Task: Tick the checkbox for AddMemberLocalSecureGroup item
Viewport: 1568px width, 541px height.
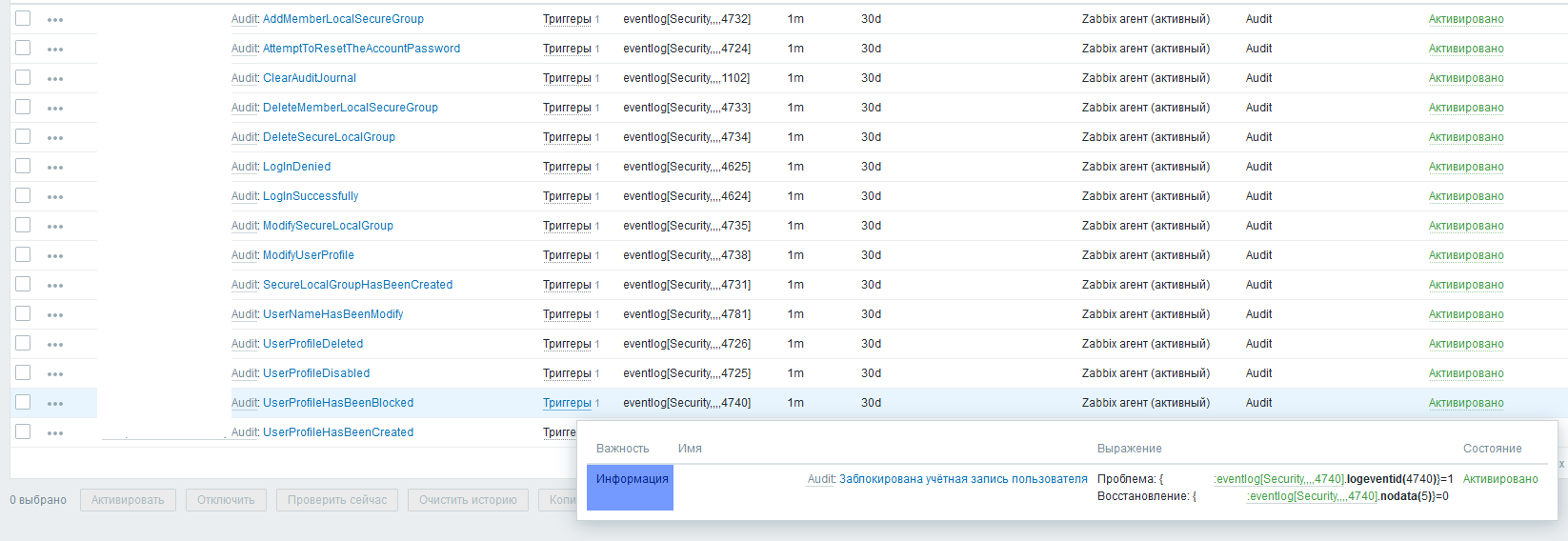Action: point(23,18)
